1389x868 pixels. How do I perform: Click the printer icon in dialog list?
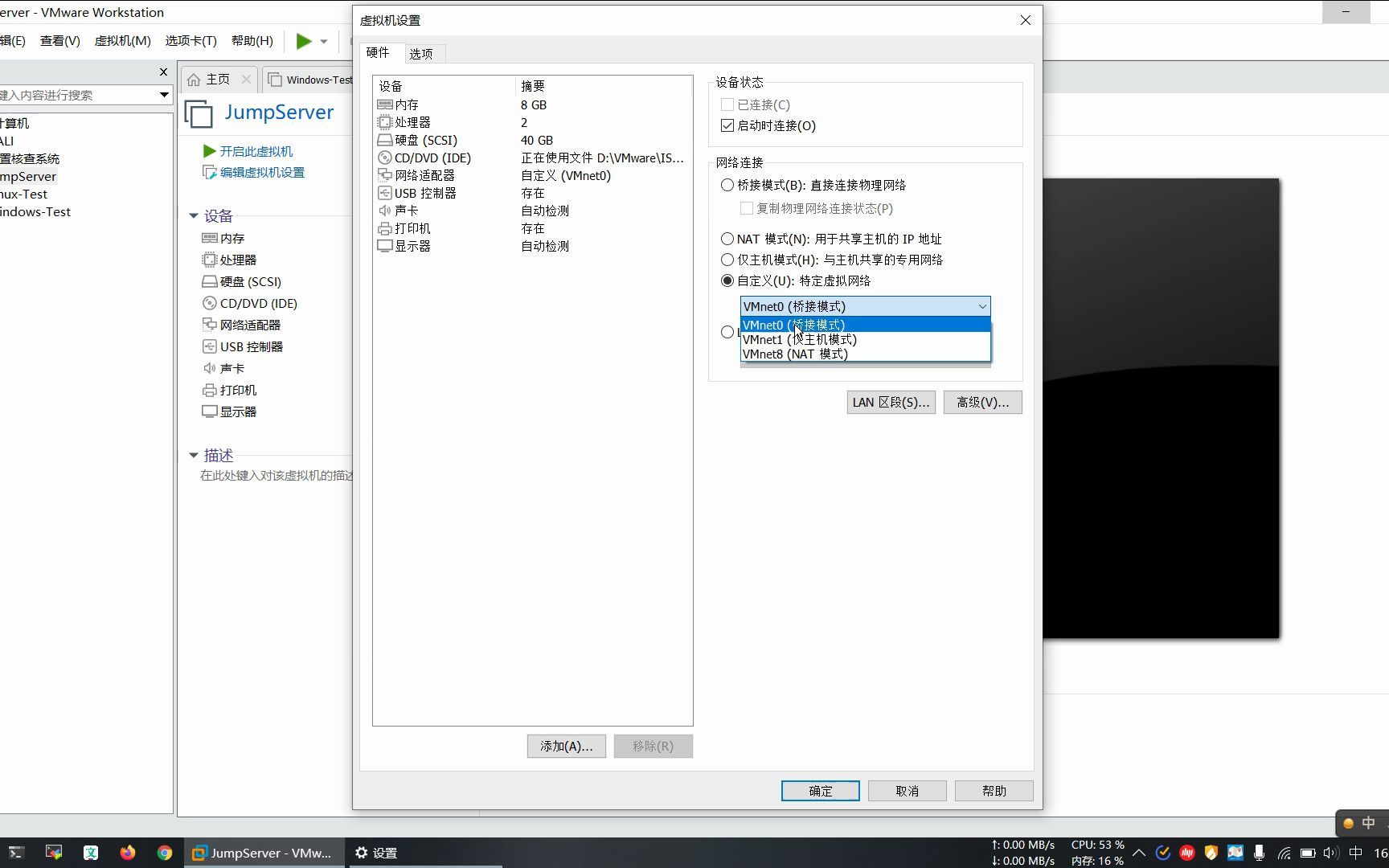pyautogui.click(x=385, y=228)
